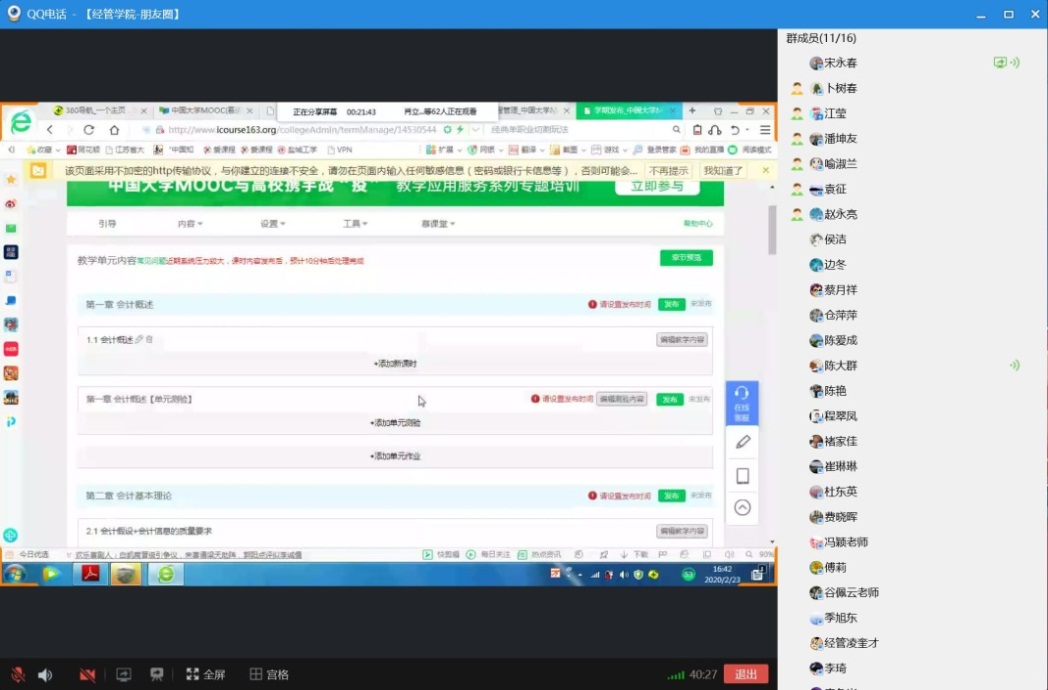Click the browser refresh icon
This screenshot has height=690, width=1048.
point(89,130)
